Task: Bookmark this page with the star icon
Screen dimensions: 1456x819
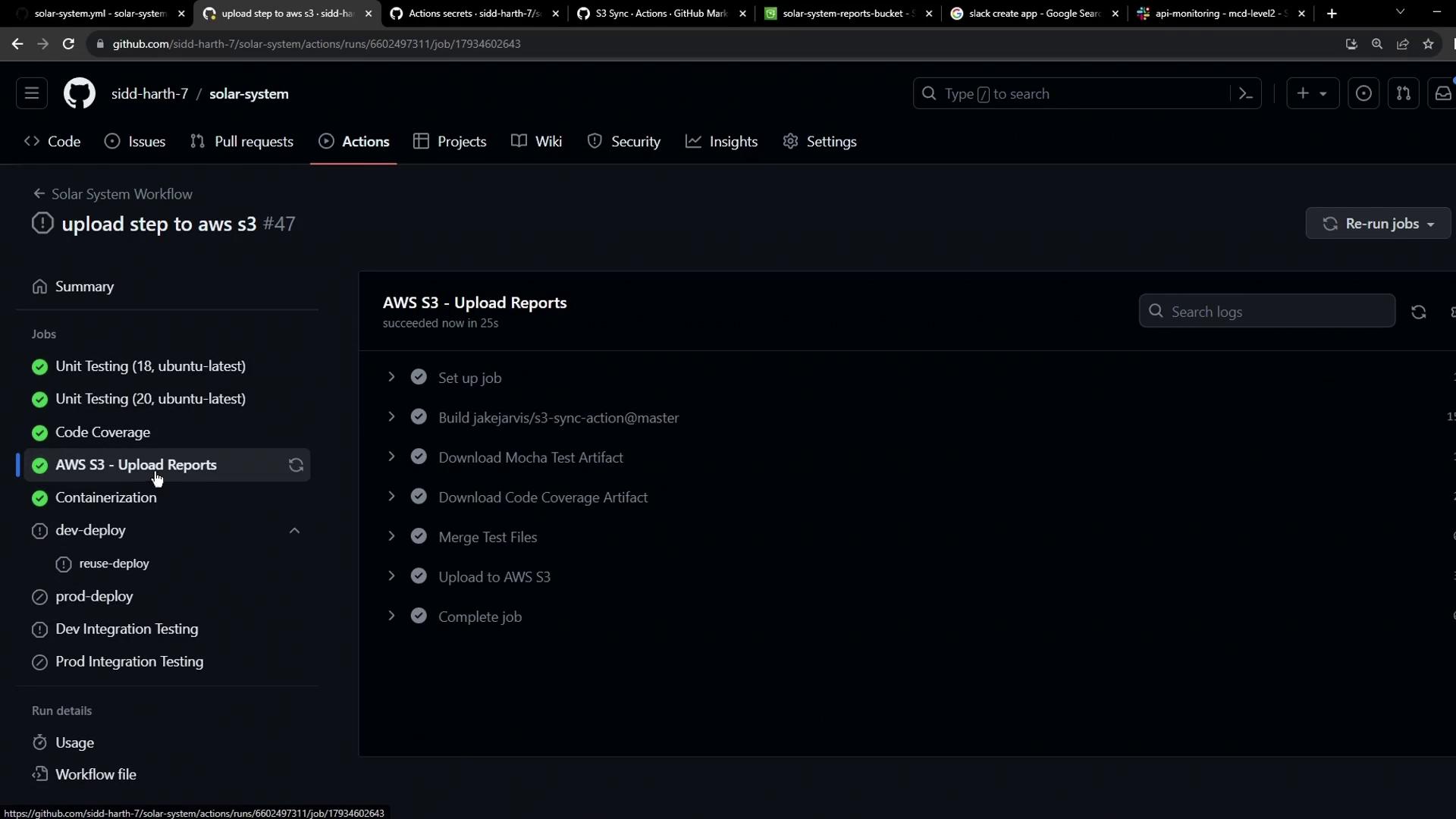Action: 1428,44
